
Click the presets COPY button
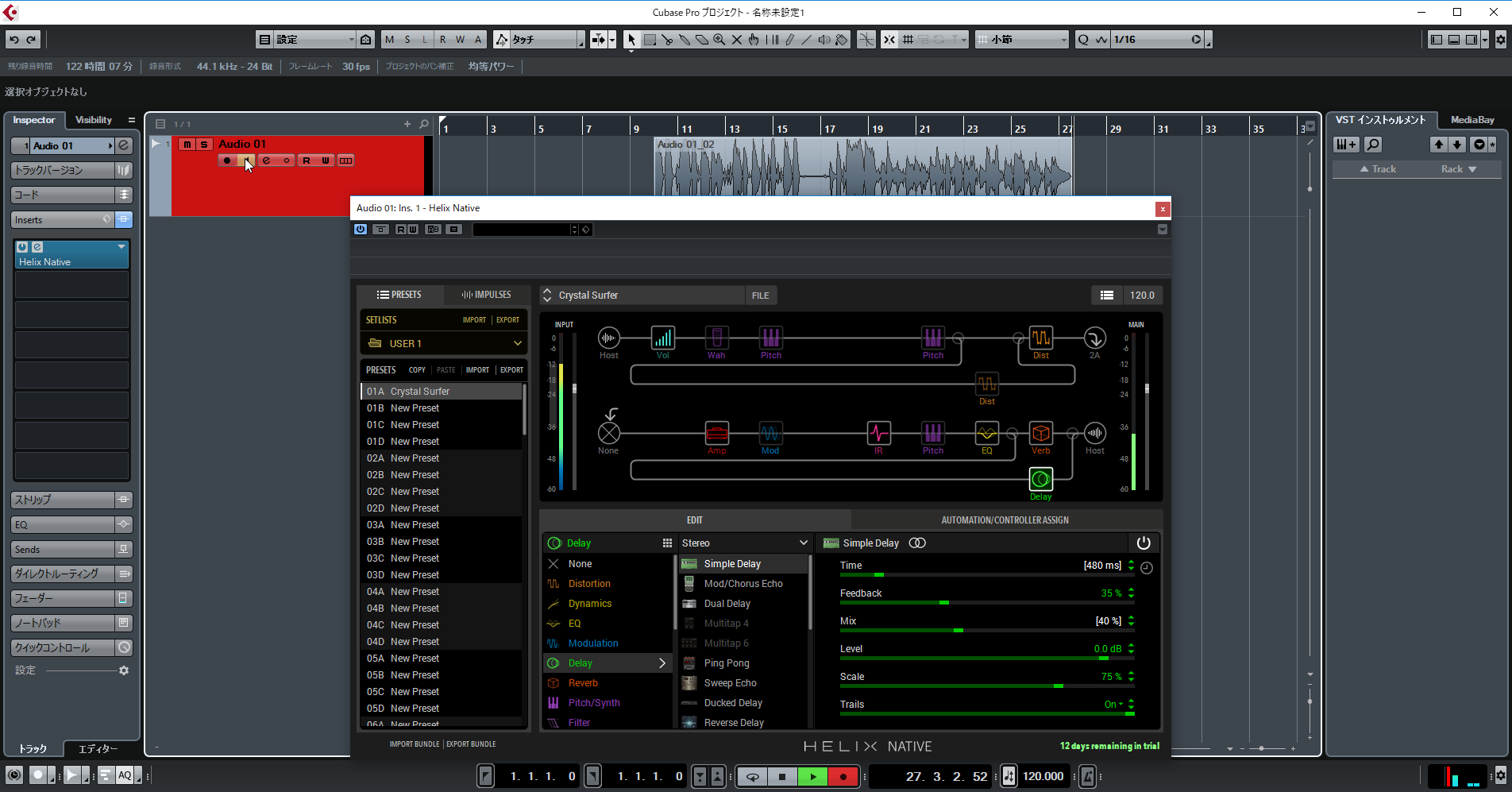[x=417, y=370]
